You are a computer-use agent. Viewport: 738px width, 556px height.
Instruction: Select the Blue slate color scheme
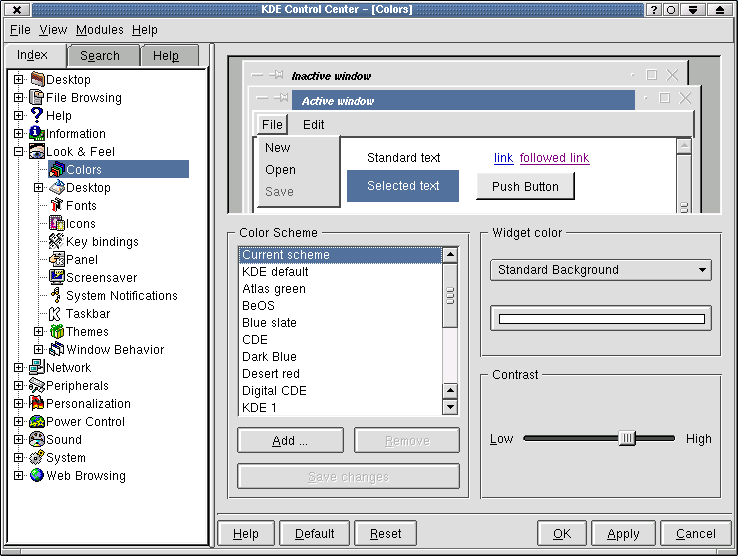[340, 322]
